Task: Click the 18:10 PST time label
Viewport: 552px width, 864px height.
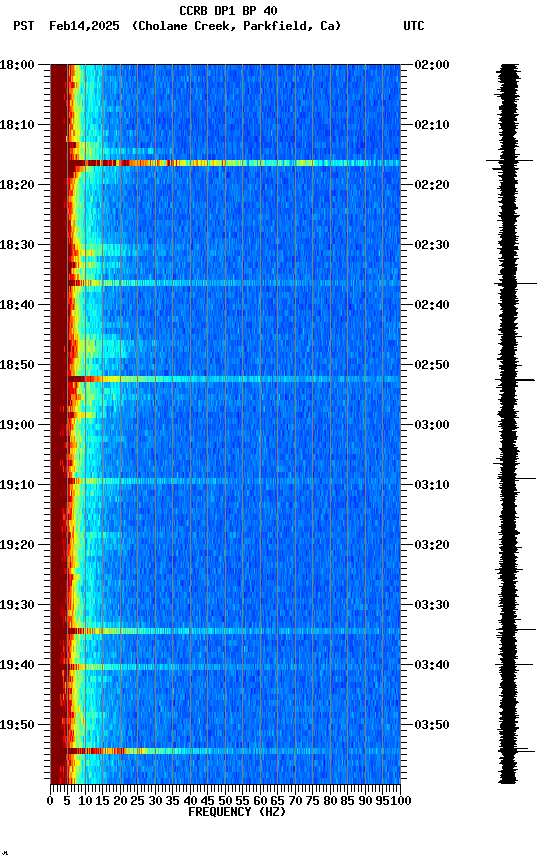Action: 17,125
